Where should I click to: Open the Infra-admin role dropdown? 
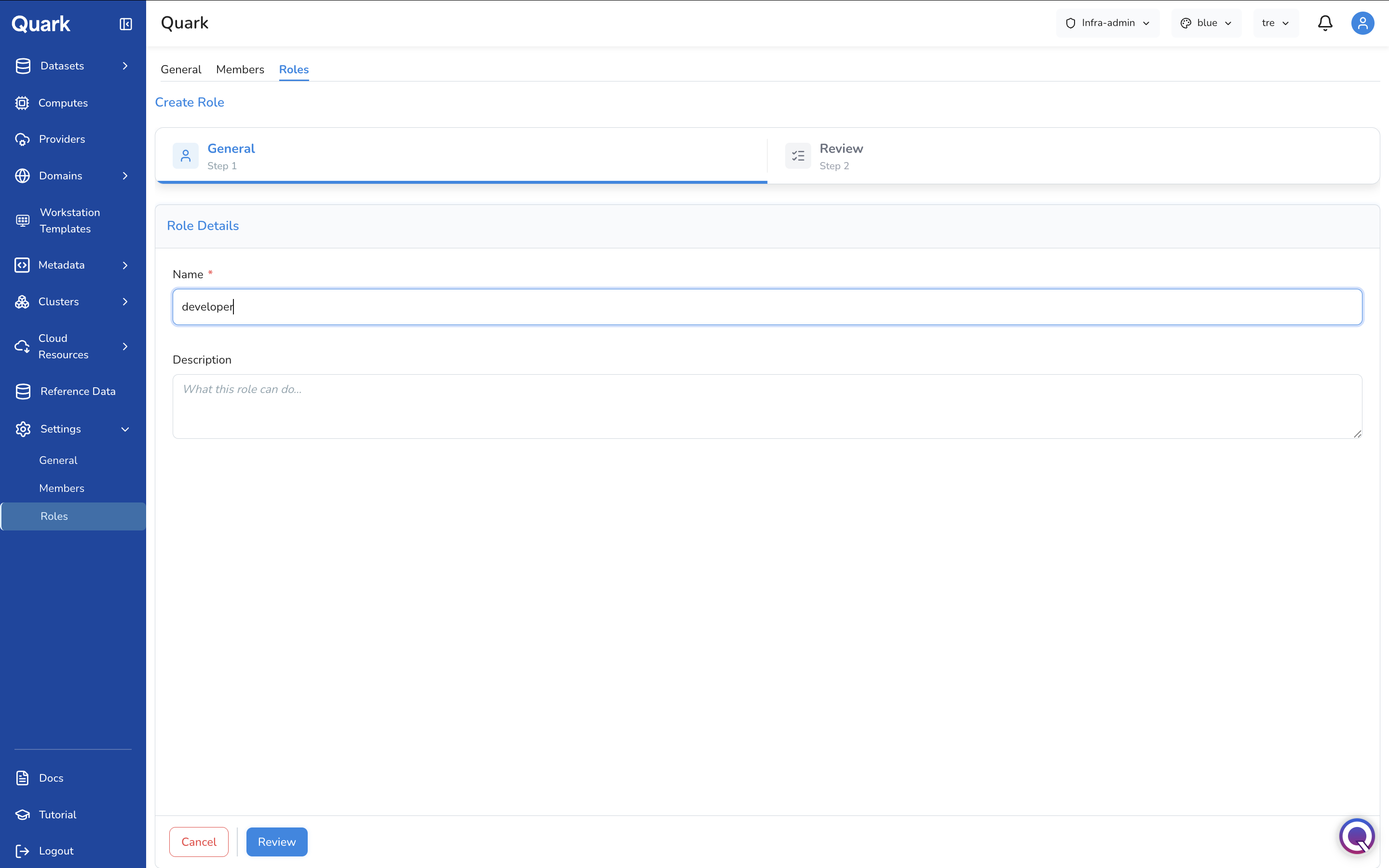point(1108,23)
